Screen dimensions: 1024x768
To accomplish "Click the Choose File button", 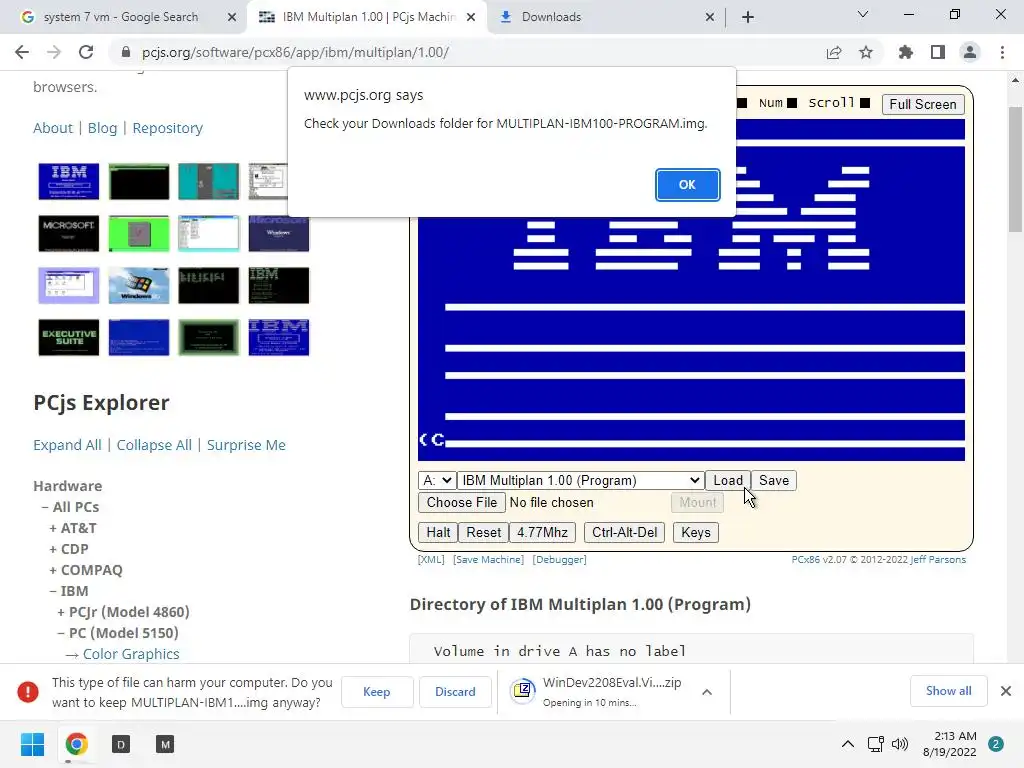I will click(462, 502).
